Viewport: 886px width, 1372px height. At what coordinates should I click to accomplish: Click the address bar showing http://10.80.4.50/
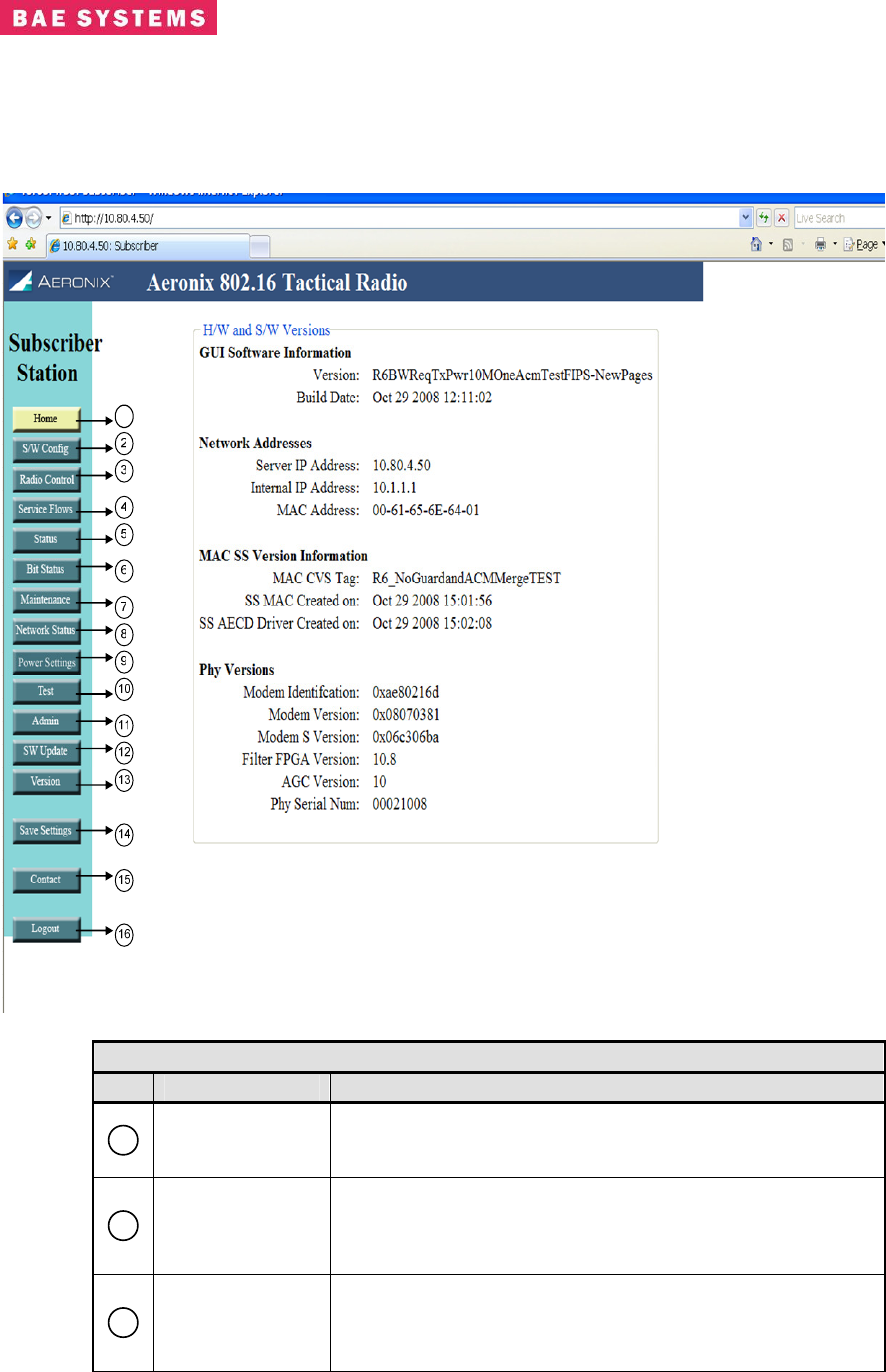(404, 218)
